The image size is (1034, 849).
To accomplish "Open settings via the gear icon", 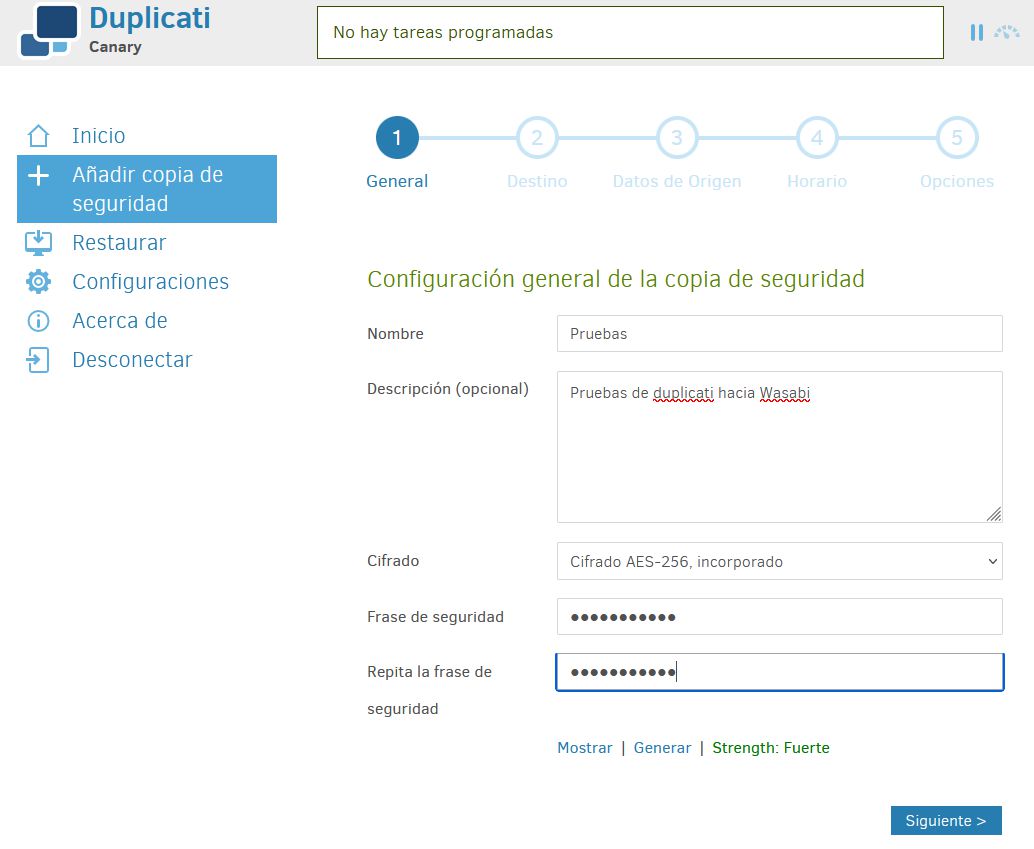I will [38, 282].
